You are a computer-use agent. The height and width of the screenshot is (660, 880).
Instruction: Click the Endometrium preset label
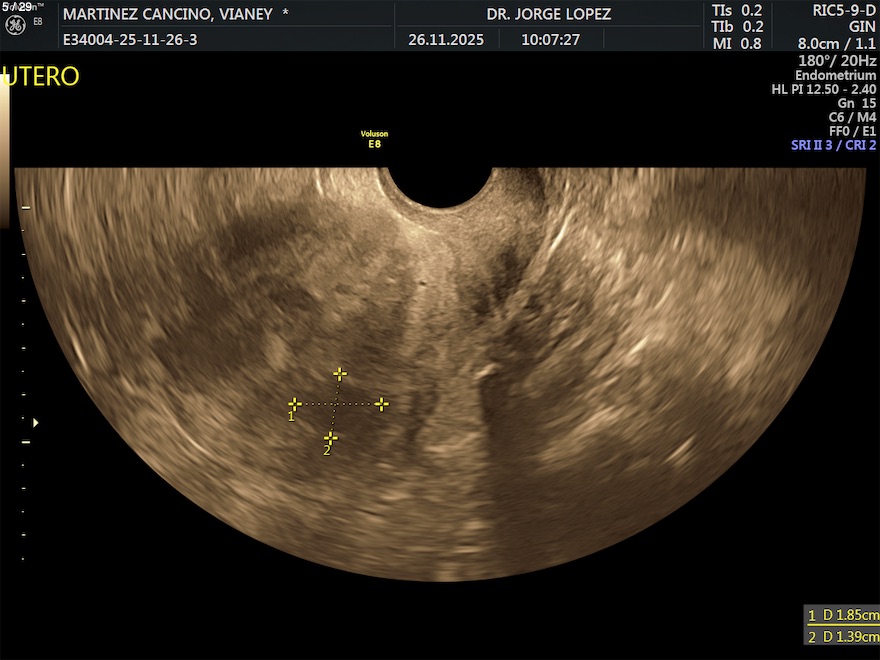point(835,75)
